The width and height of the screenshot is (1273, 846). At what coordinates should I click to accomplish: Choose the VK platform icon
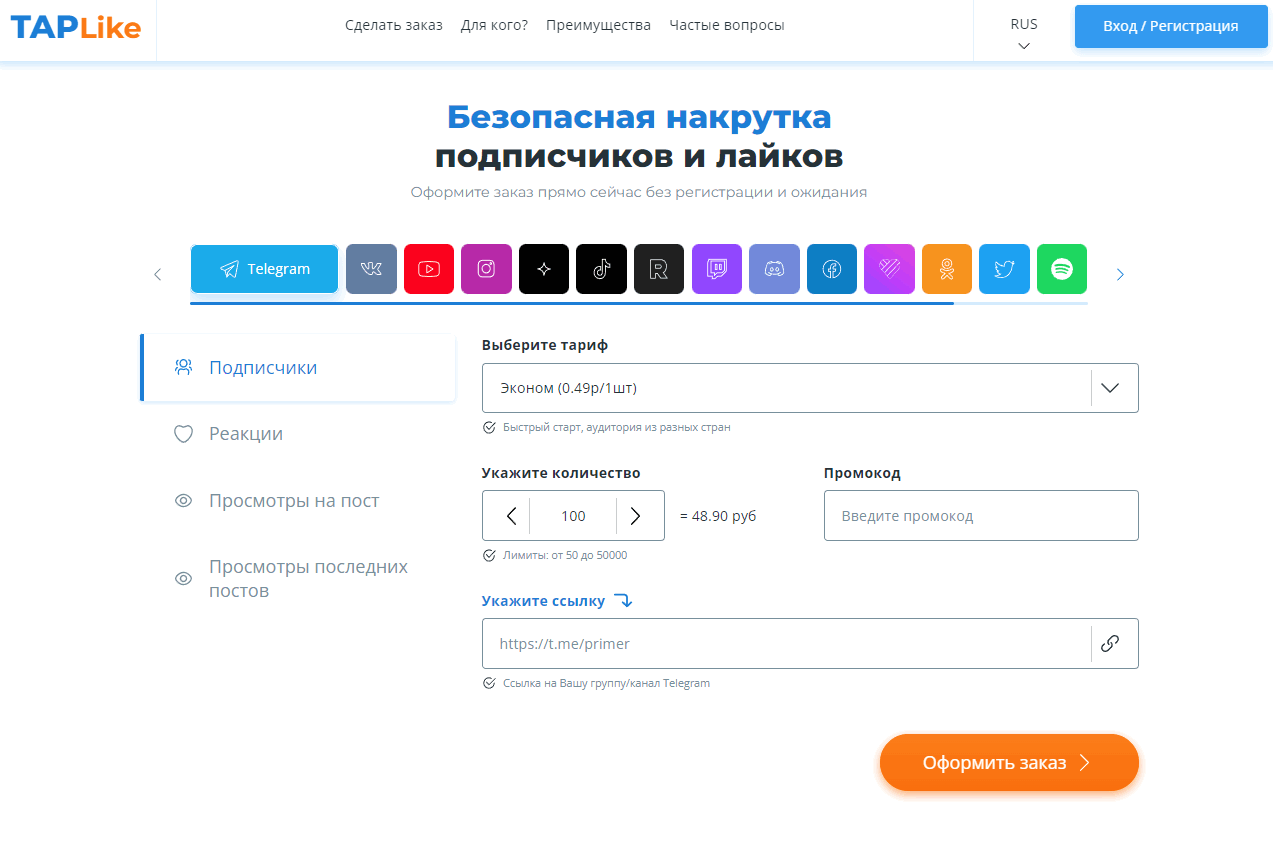pyautogui.click(x=371, y=269)
